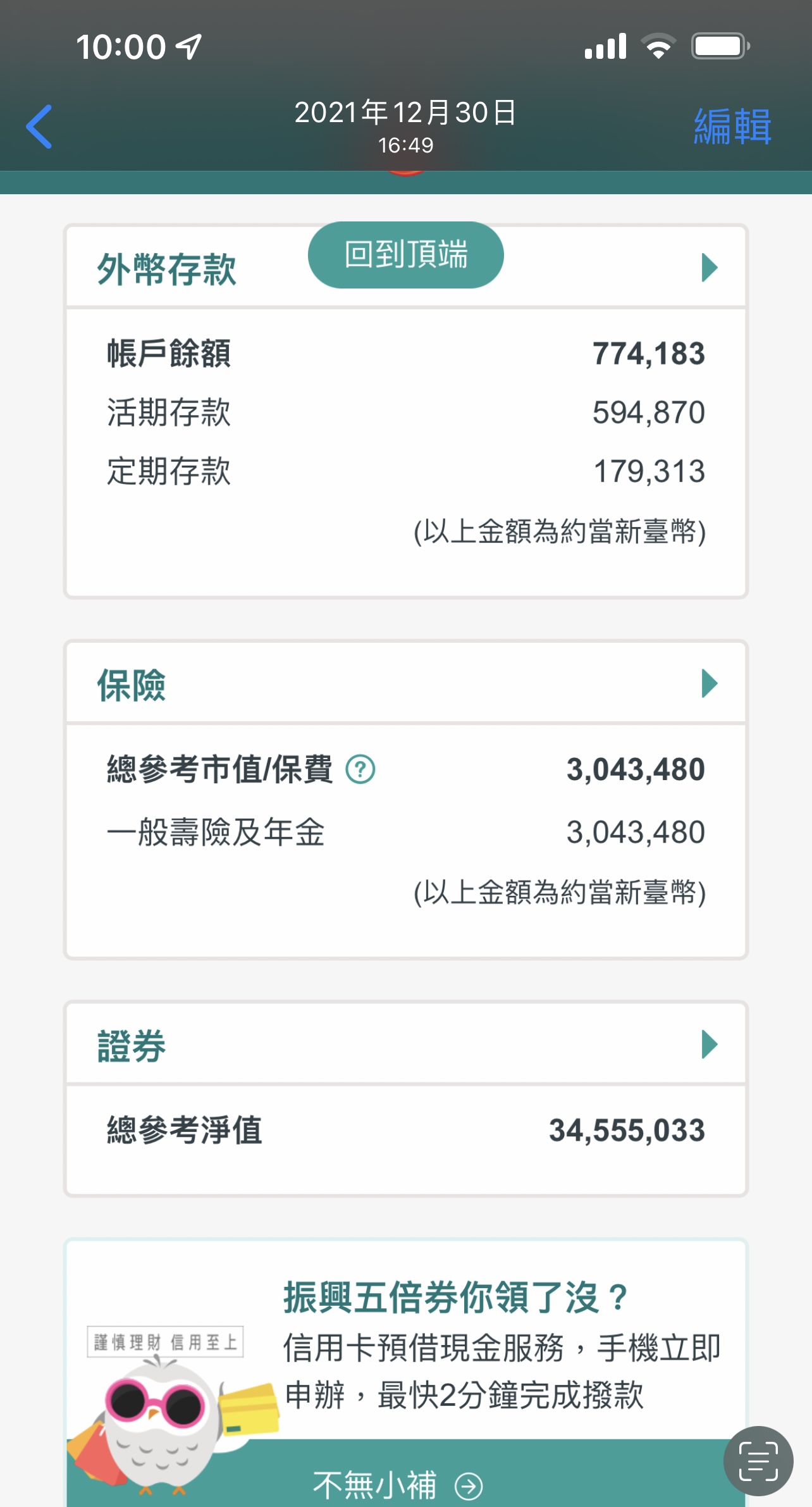Open the 保險 header
Screen dimensions: 812x1507
pos(132,685)
